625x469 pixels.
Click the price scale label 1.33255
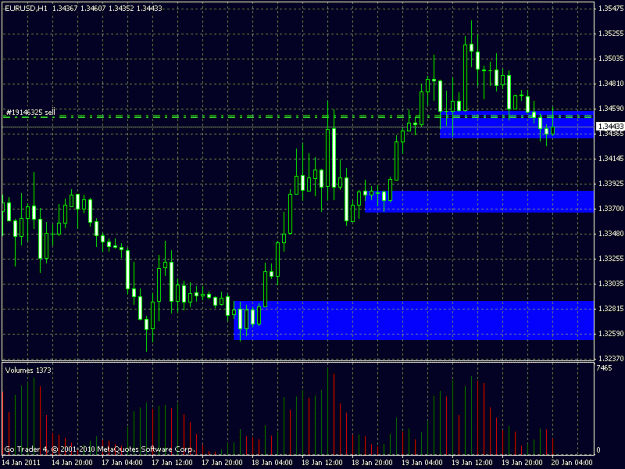point(611,259)
